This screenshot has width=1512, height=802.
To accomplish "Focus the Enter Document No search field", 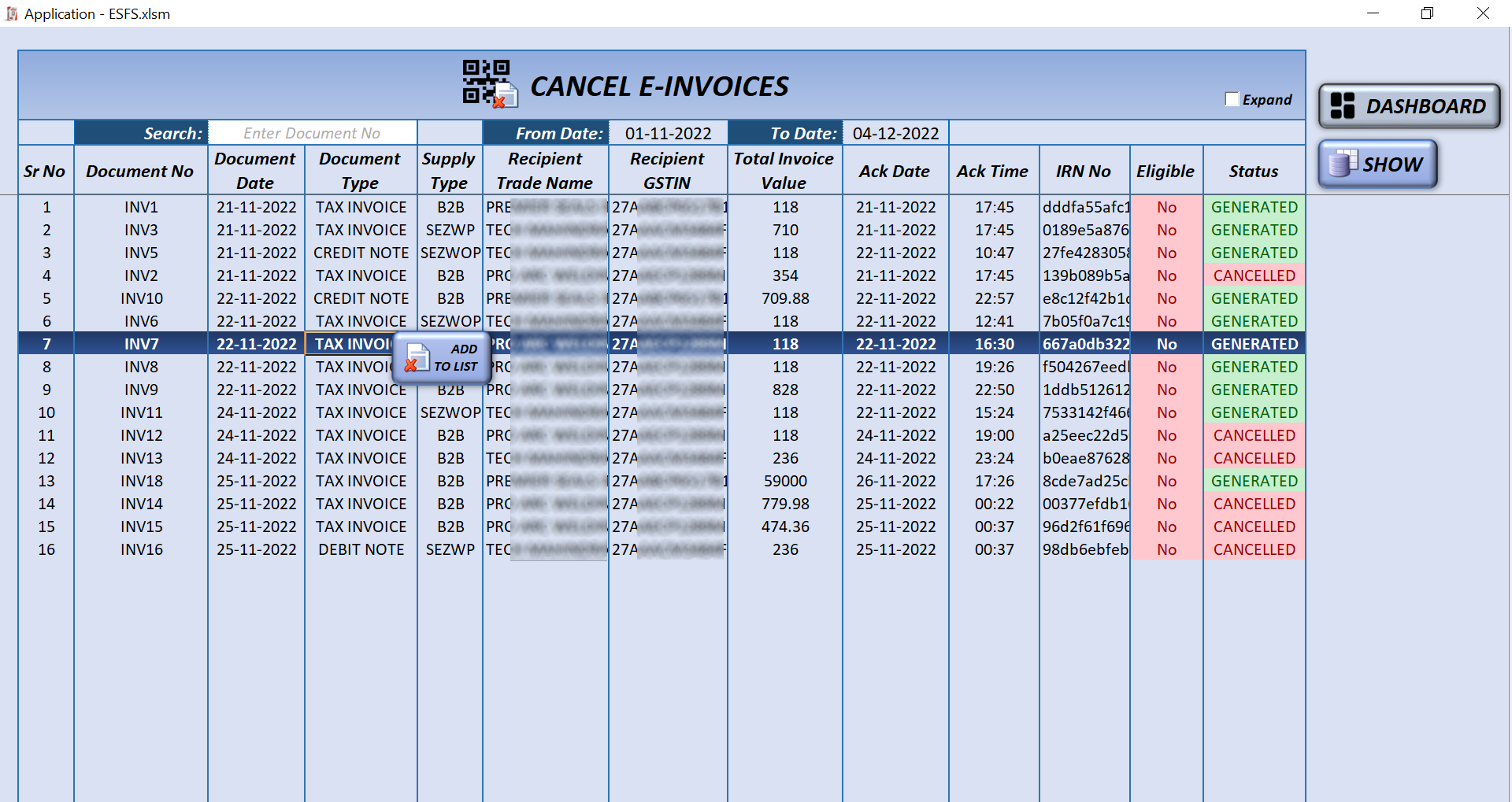I will click(x=312, y=133).
